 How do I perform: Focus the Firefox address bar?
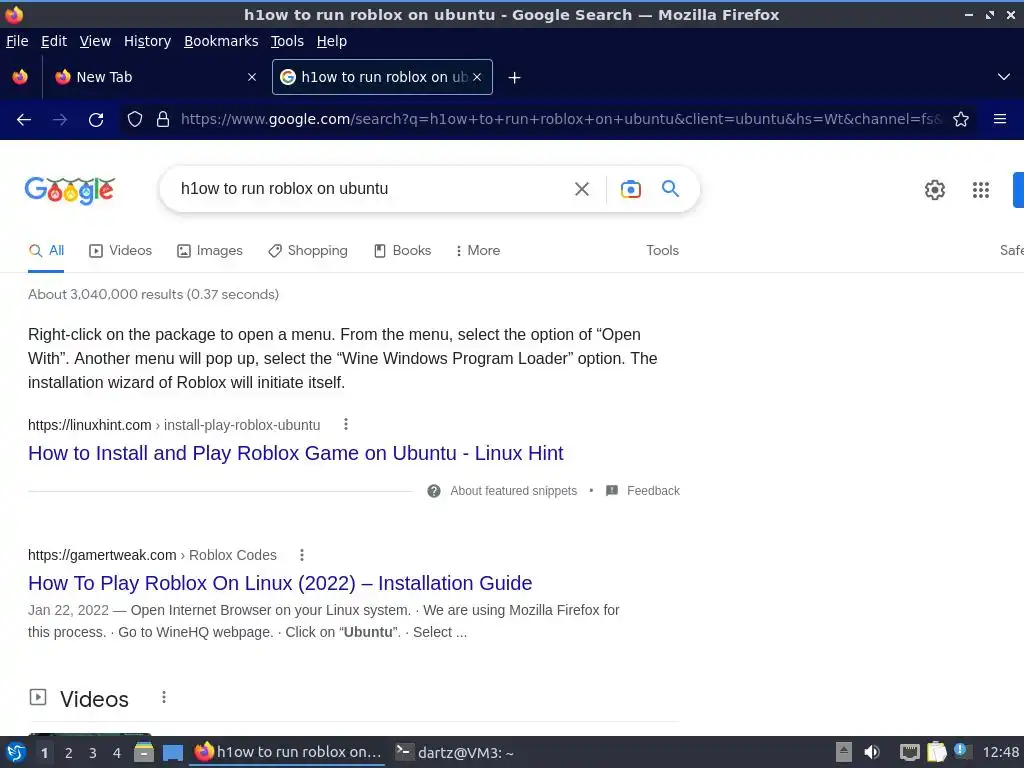tap(560, 119)
